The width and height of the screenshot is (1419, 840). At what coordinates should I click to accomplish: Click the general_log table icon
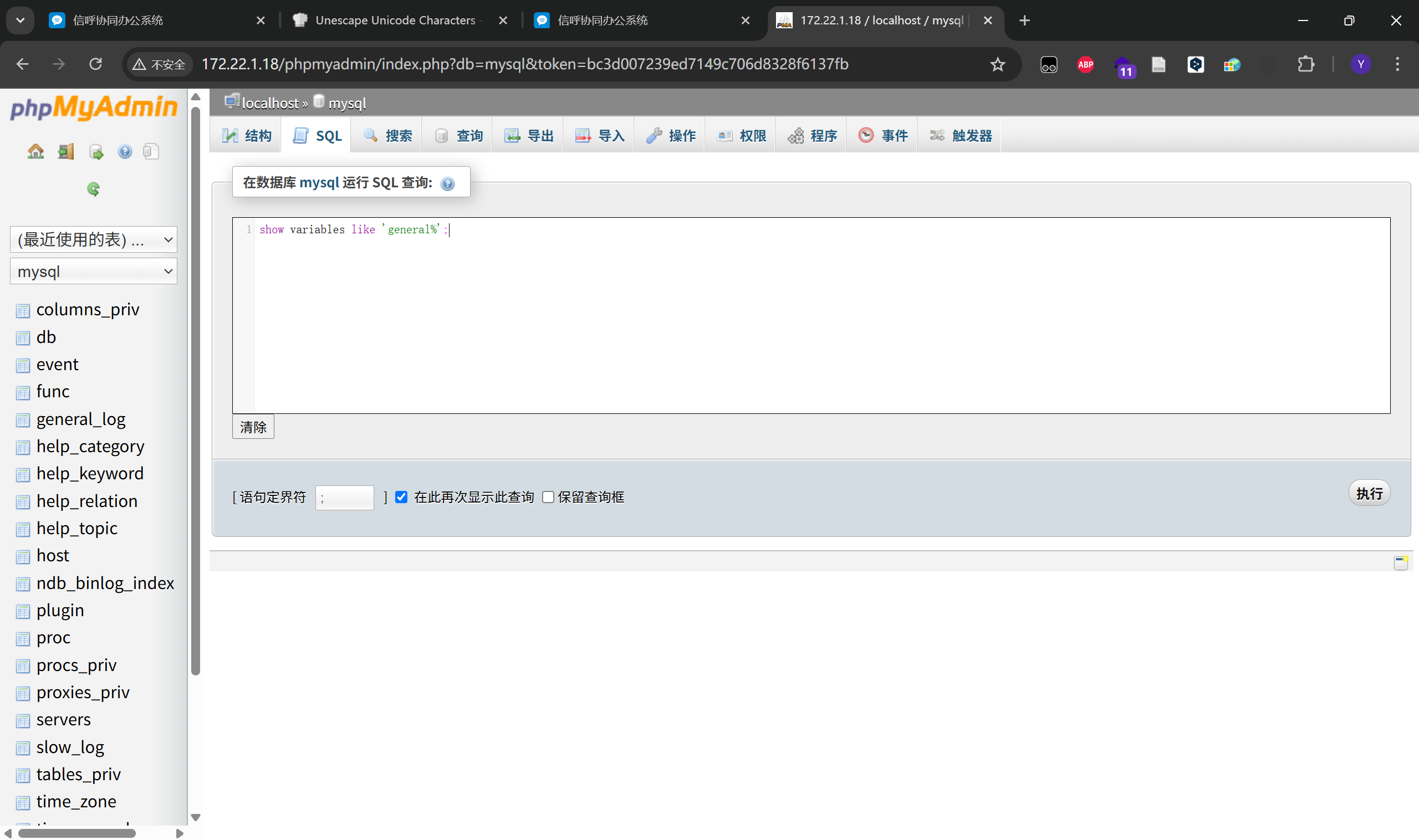(23, 420)
